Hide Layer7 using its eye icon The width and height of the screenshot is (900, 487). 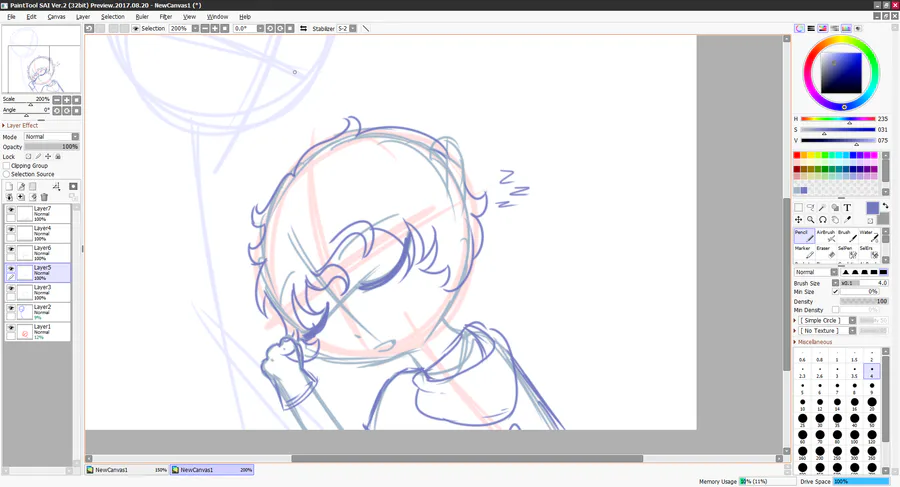pyautogui.click(x=11, y=210)
